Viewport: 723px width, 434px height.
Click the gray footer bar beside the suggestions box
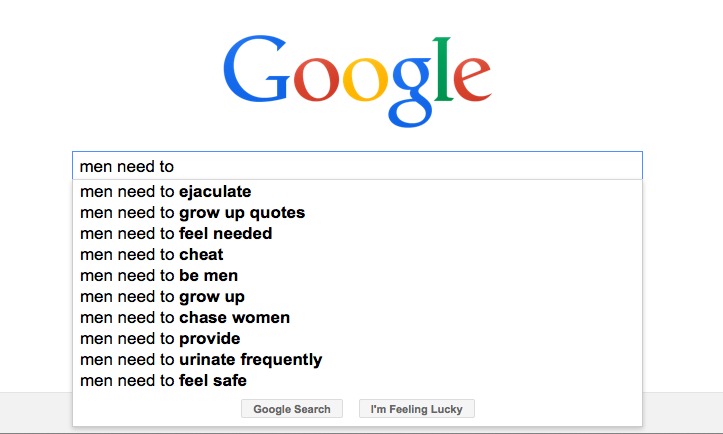(682, 412)
